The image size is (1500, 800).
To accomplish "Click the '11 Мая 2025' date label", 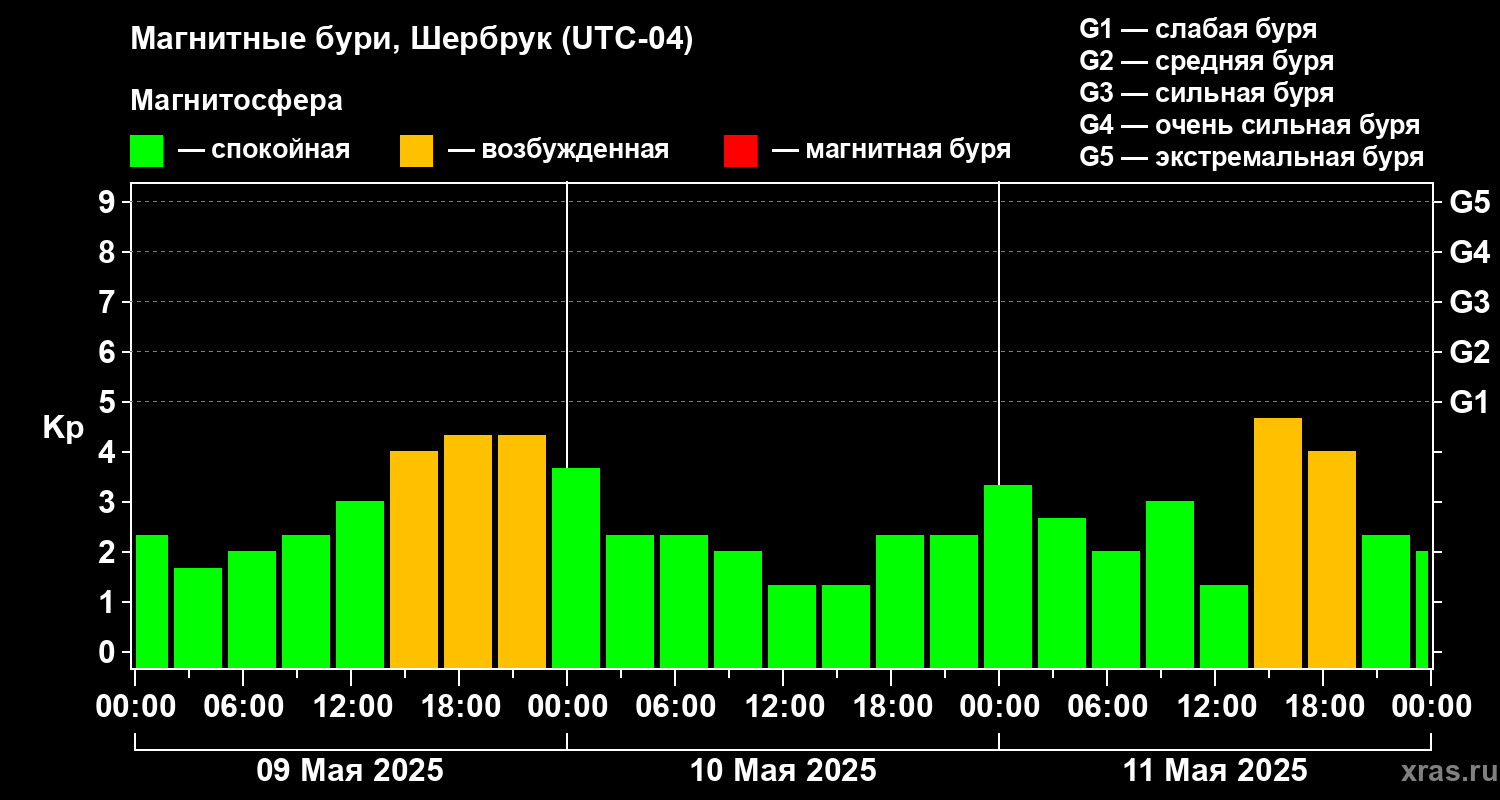I will click(1215, 770).
